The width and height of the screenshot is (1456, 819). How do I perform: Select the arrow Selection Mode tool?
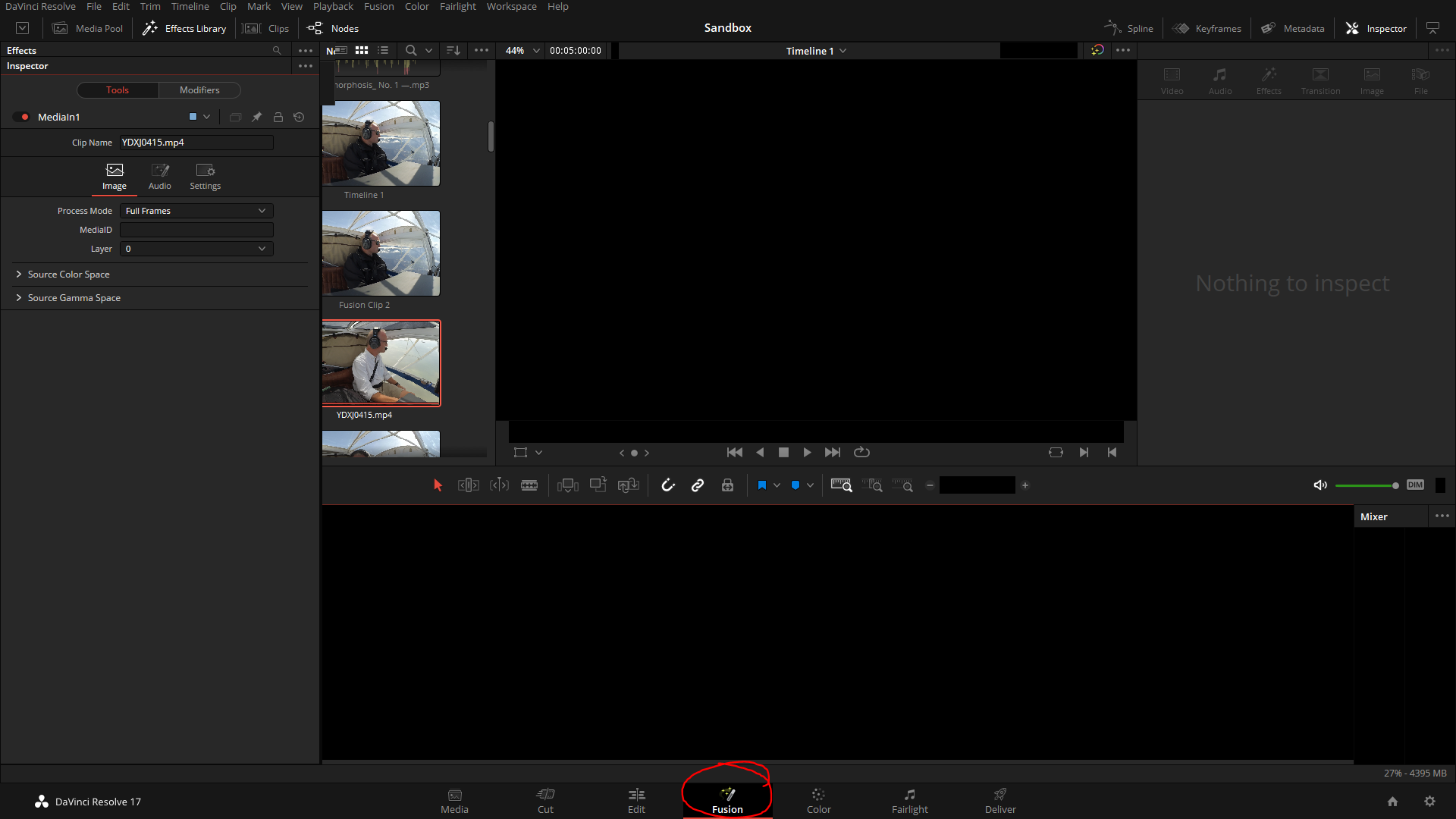pos(438,485)
